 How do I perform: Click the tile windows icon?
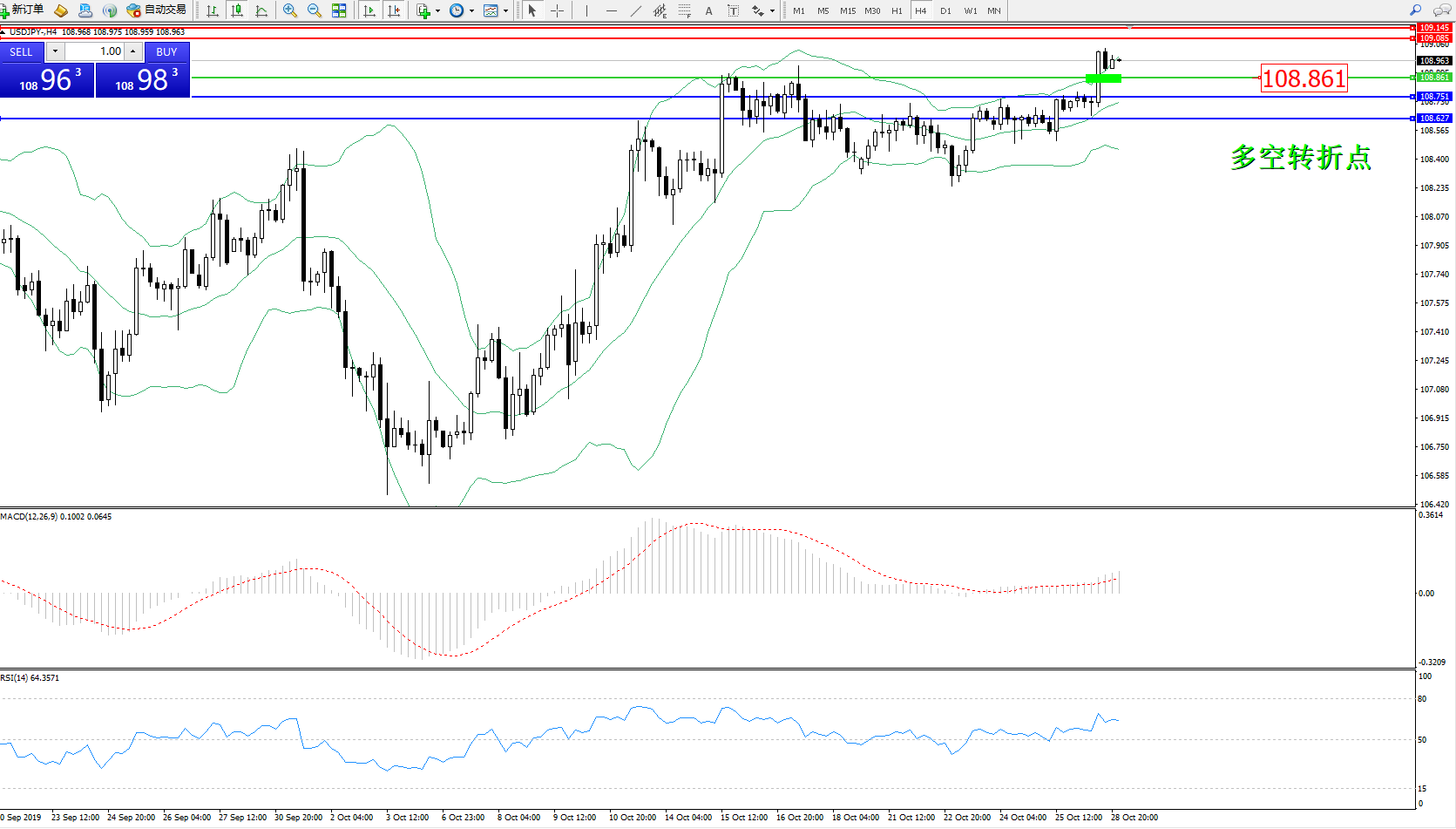pos(339,10)
